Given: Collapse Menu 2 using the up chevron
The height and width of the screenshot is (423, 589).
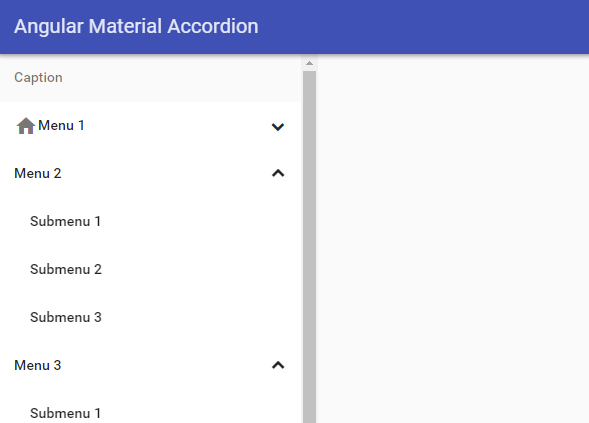Looking at the screenshot, I should (x=278, y=173).
